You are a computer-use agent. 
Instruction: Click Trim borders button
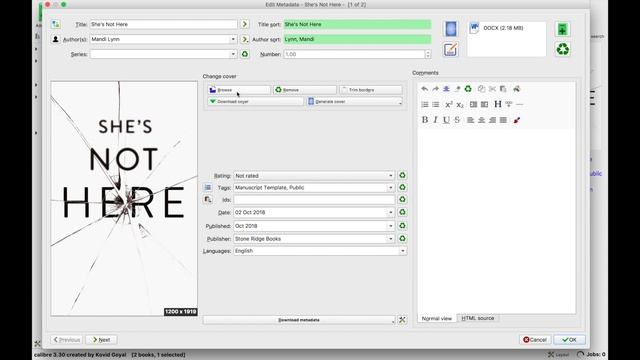pos(371,90)
